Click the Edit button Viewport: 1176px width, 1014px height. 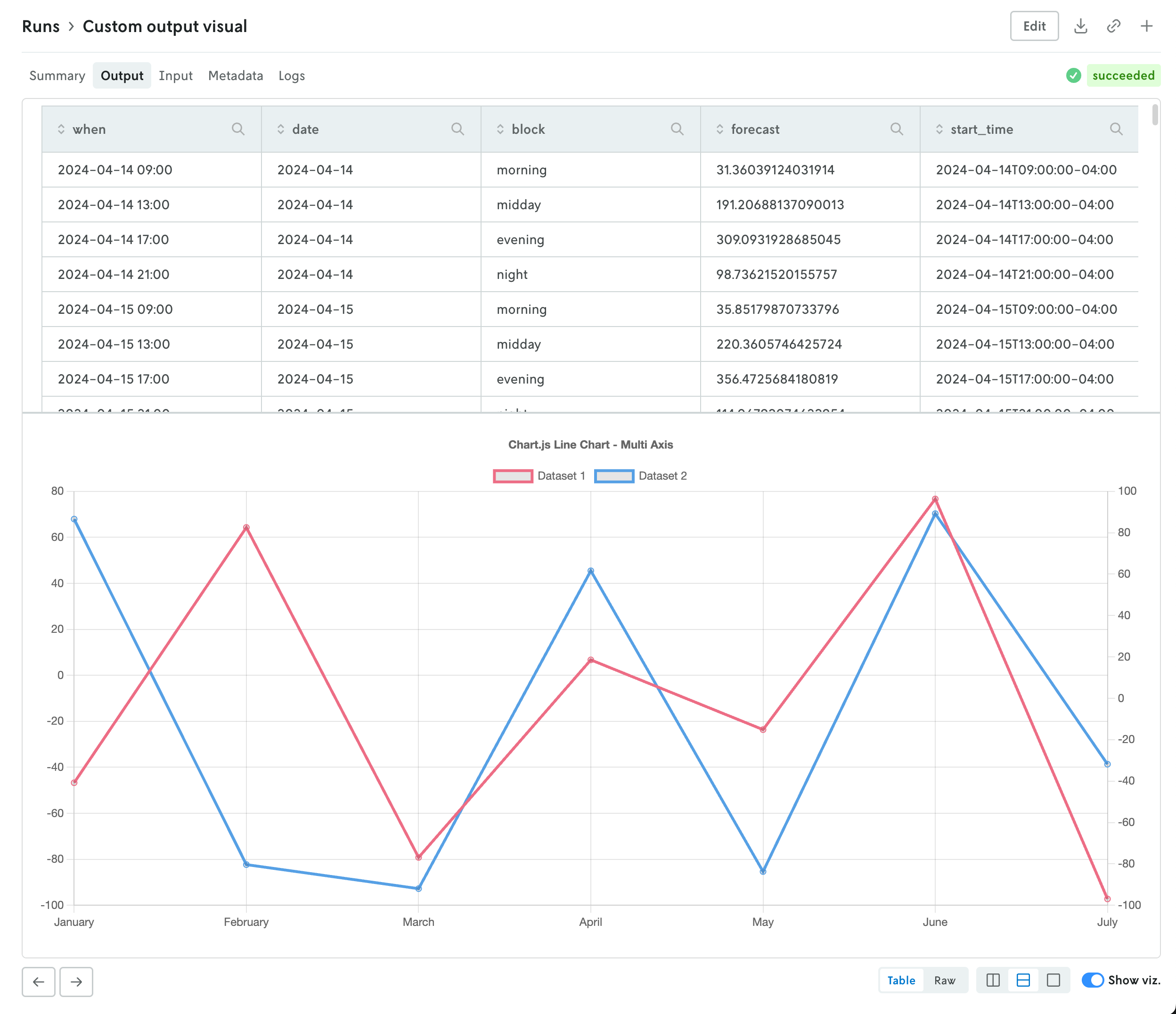coord(1034,25)
